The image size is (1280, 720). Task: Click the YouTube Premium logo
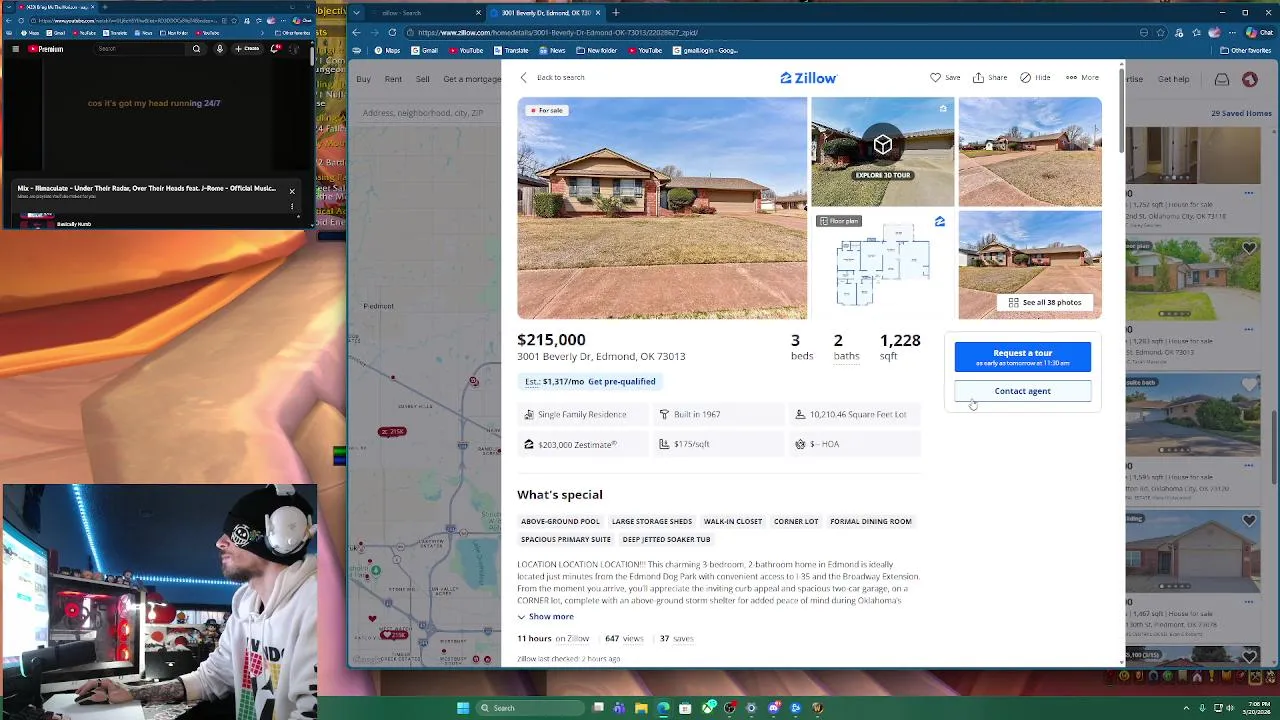[x=46, y=48]
